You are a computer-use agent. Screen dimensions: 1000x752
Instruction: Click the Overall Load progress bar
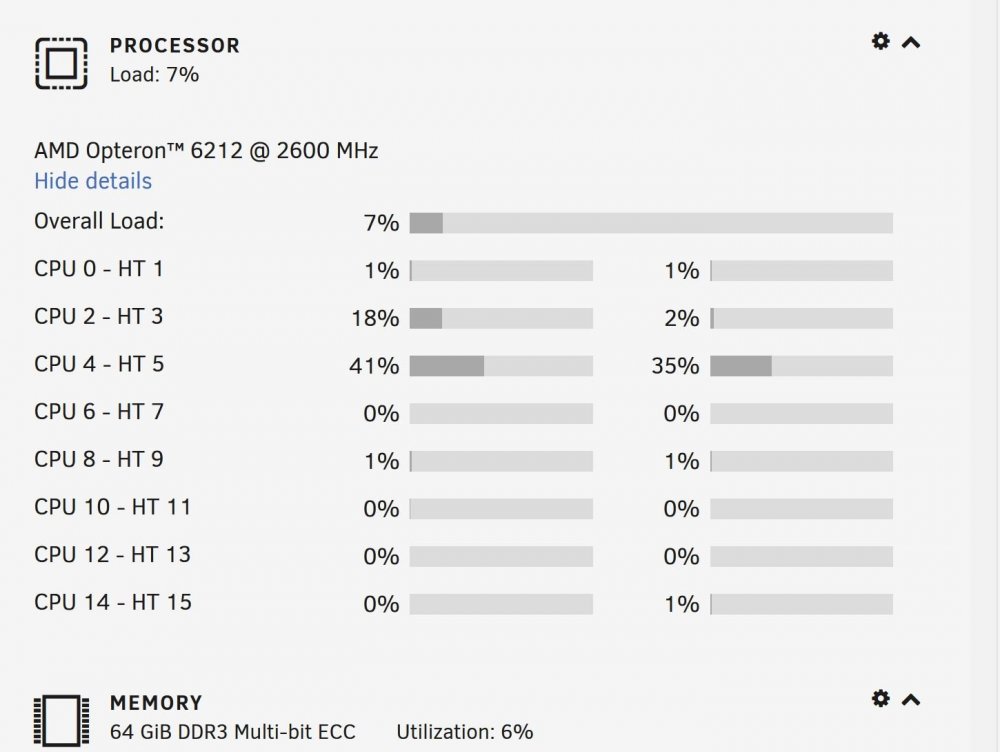point(651,223)
